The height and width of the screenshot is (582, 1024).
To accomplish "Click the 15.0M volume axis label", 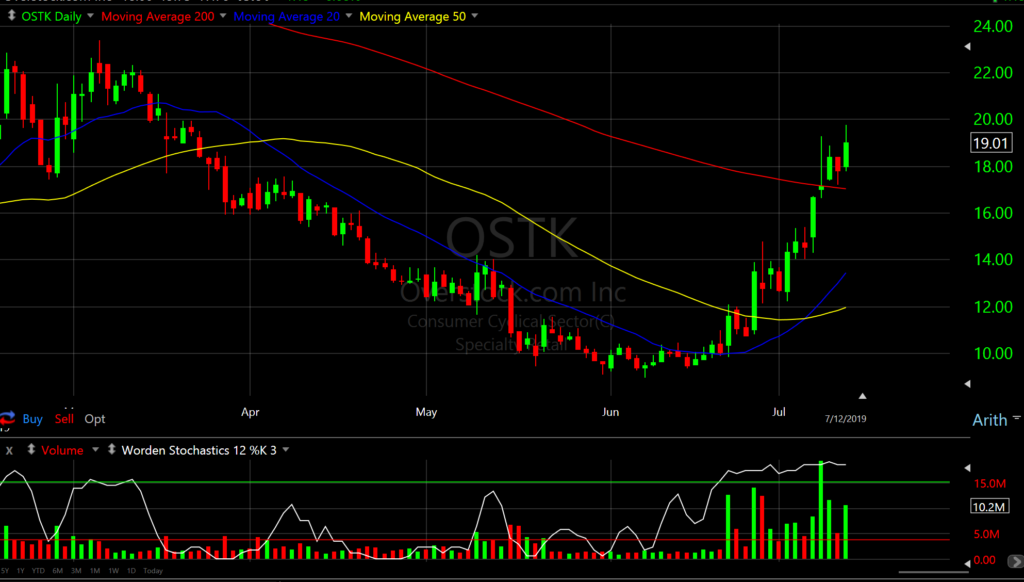I will tap(989, 484).
